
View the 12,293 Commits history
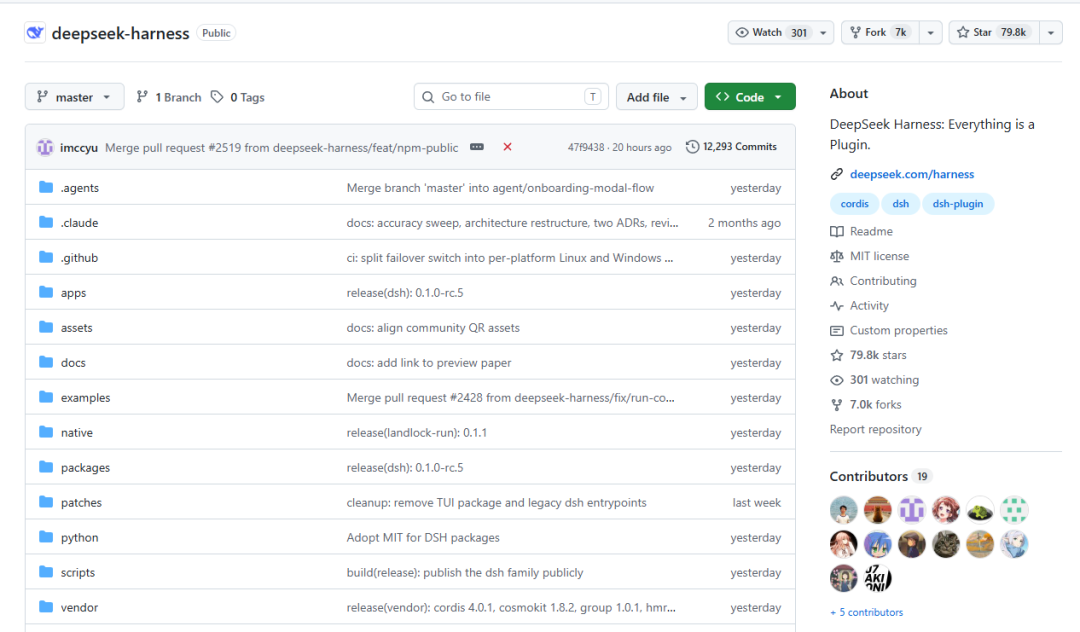click(x=731, y=147)
